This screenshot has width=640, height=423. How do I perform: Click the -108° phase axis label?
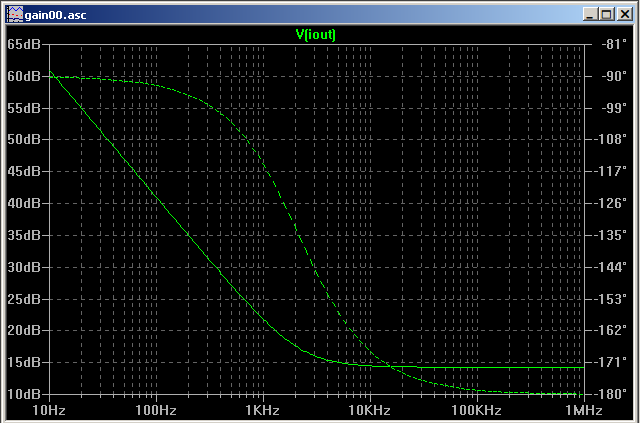coord(612,139)
